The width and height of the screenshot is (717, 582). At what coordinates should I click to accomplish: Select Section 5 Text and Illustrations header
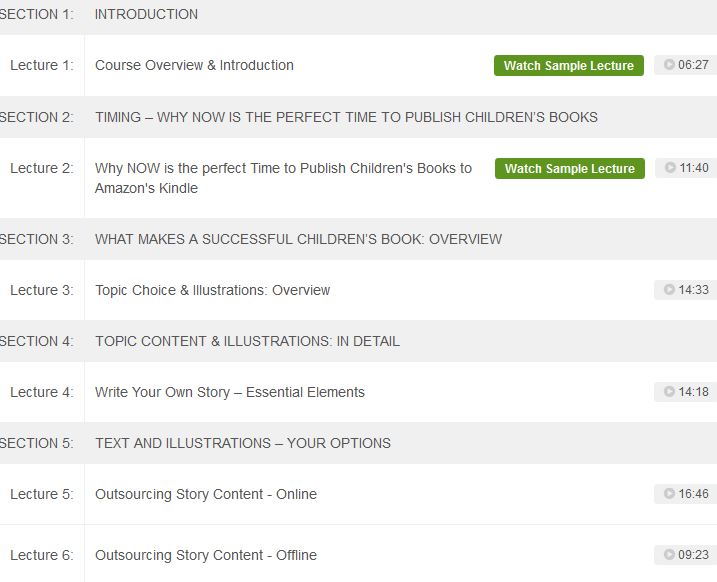pyautogui.click(x=358, y=443)
